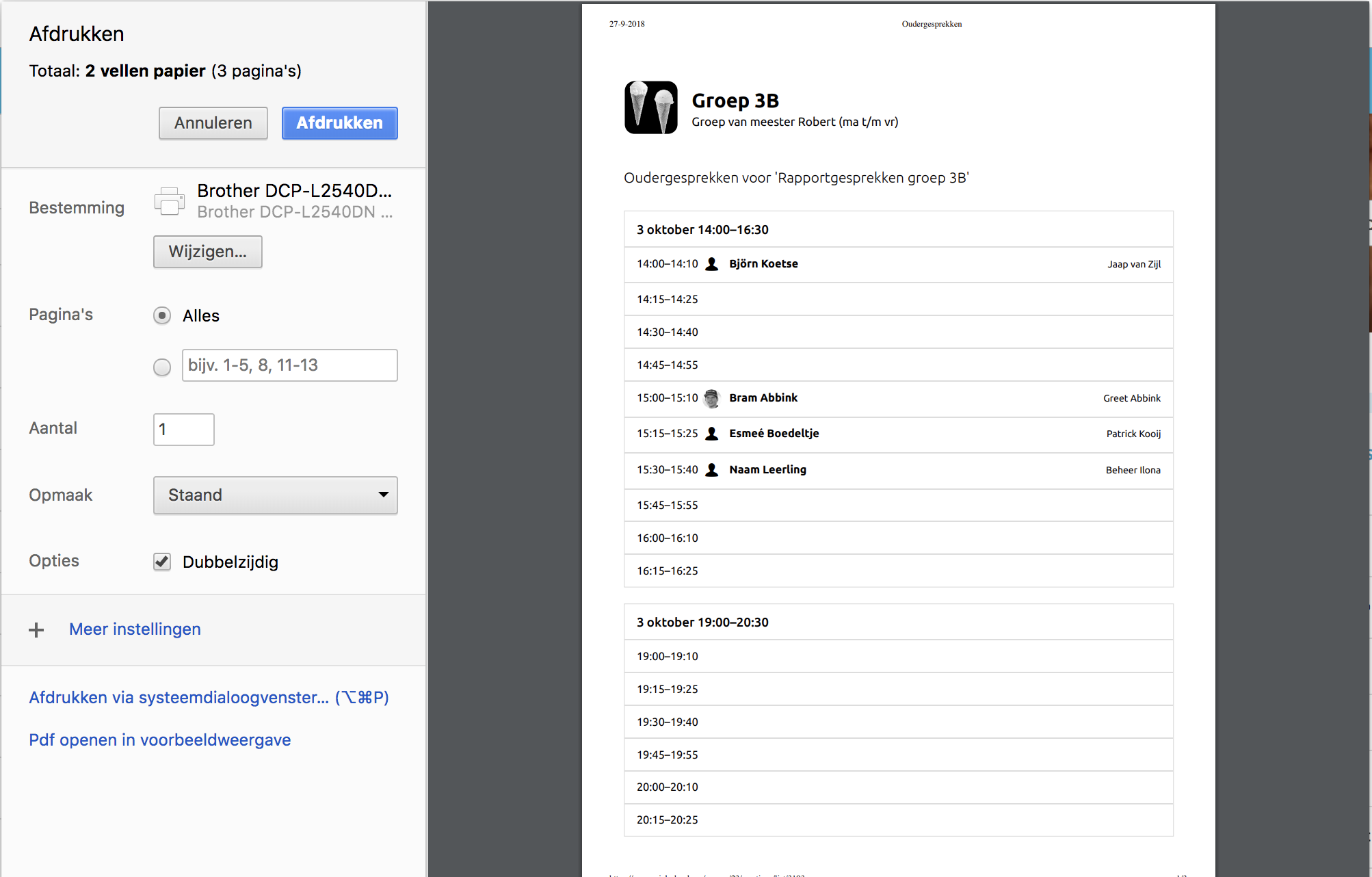The image size is (1372, 877).
Task: Click the Brother printer destination icon
Action: click(x=169, y=201)
